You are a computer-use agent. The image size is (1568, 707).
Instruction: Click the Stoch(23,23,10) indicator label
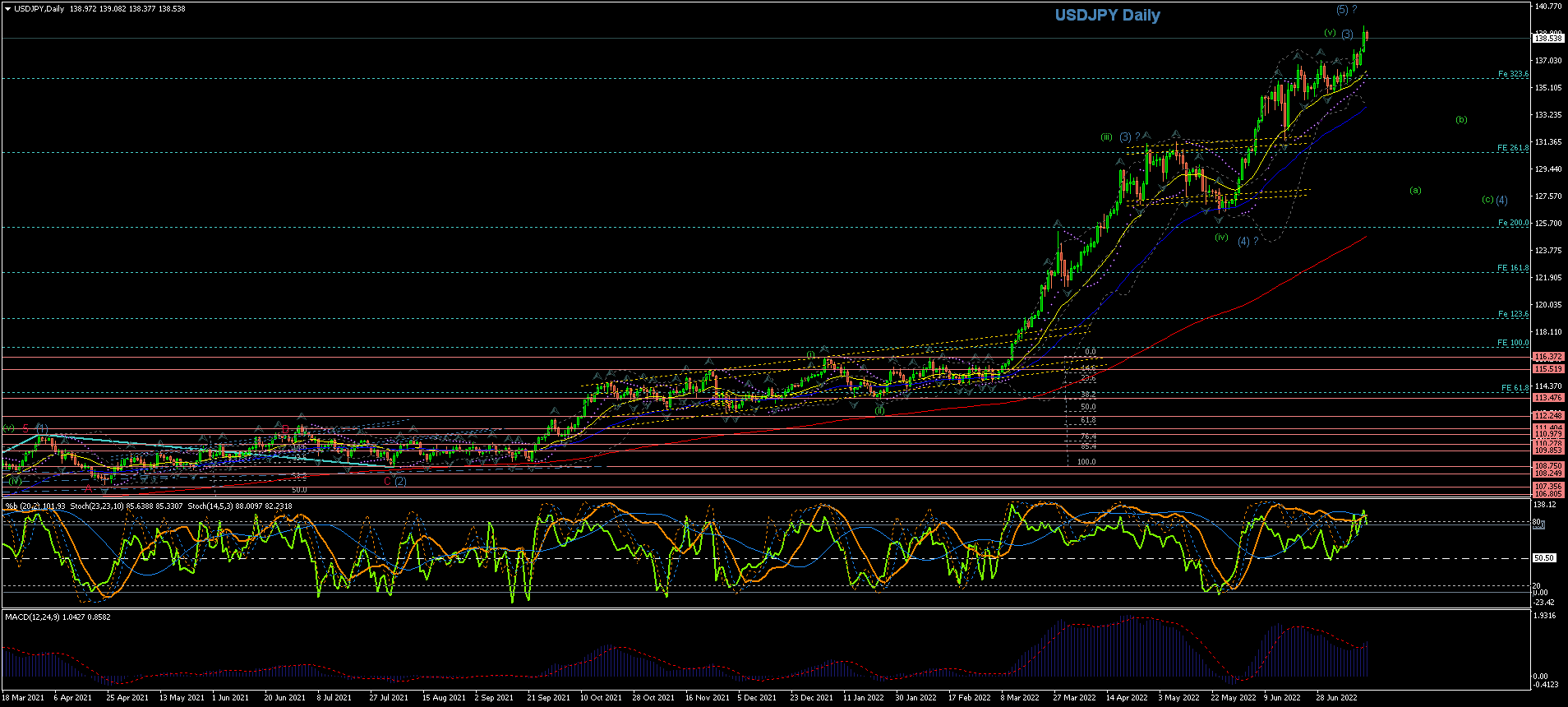[96, 506]
